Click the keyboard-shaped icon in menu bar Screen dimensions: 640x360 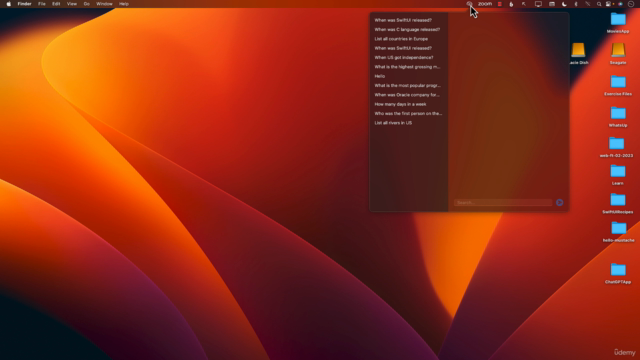[x=552, y=4]
